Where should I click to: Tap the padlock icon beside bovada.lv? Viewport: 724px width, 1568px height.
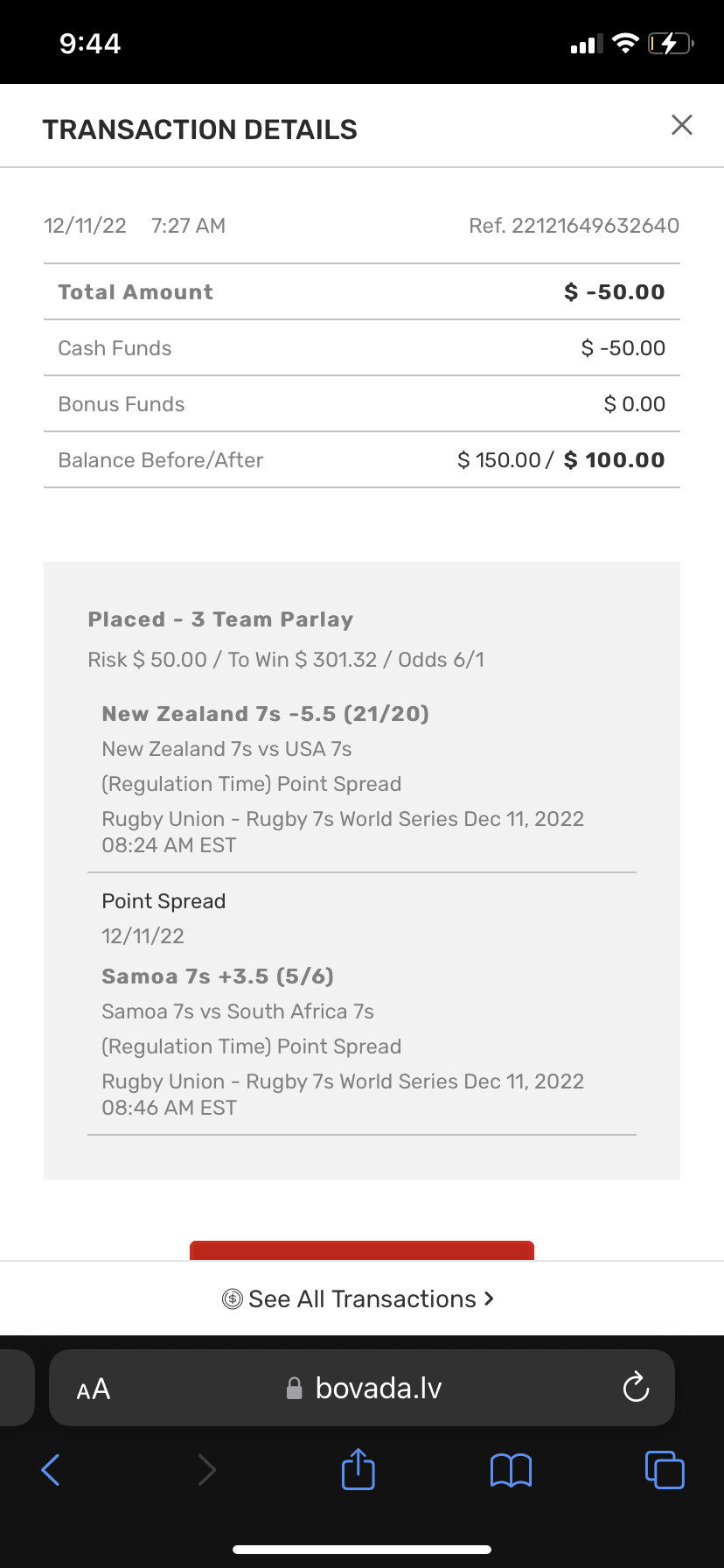(295, 1388)
